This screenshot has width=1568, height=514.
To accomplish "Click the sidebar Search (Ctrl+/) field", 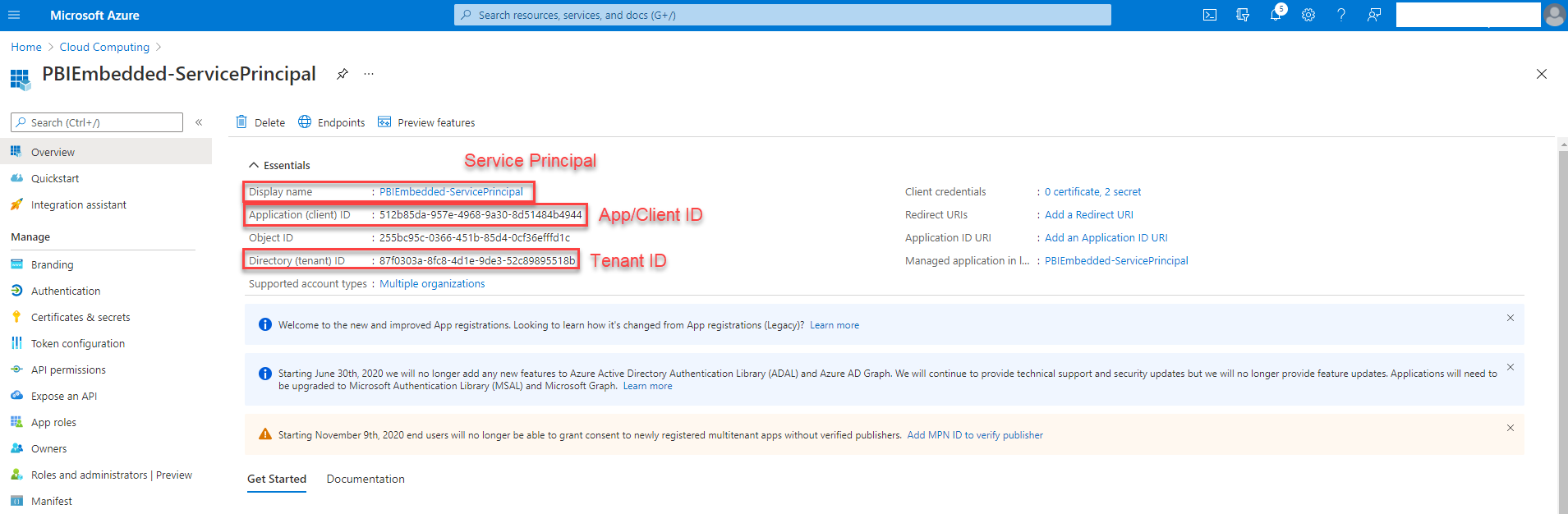I will 97,122.
